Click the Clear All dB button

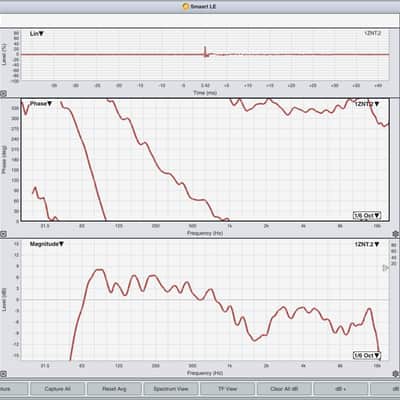[x=284, y=389]
